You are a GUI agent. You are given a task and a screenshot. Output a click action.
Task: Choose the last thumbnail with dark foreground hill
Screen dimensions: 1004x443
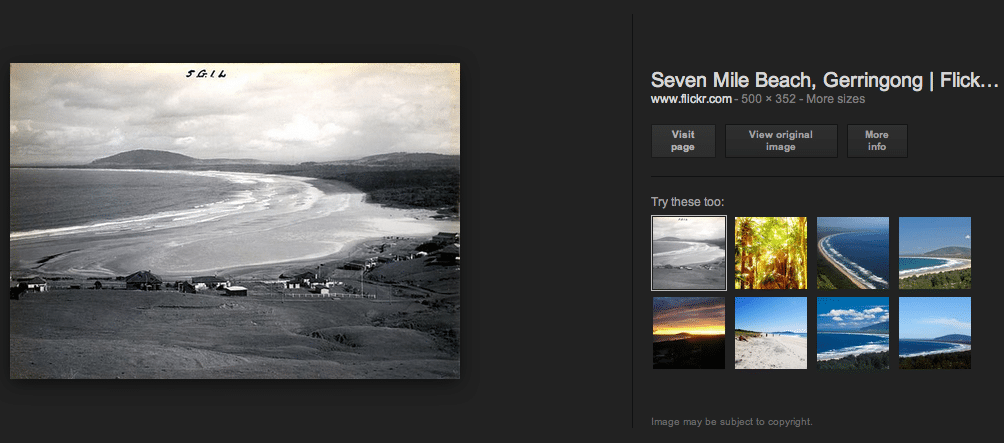point(935,333)
